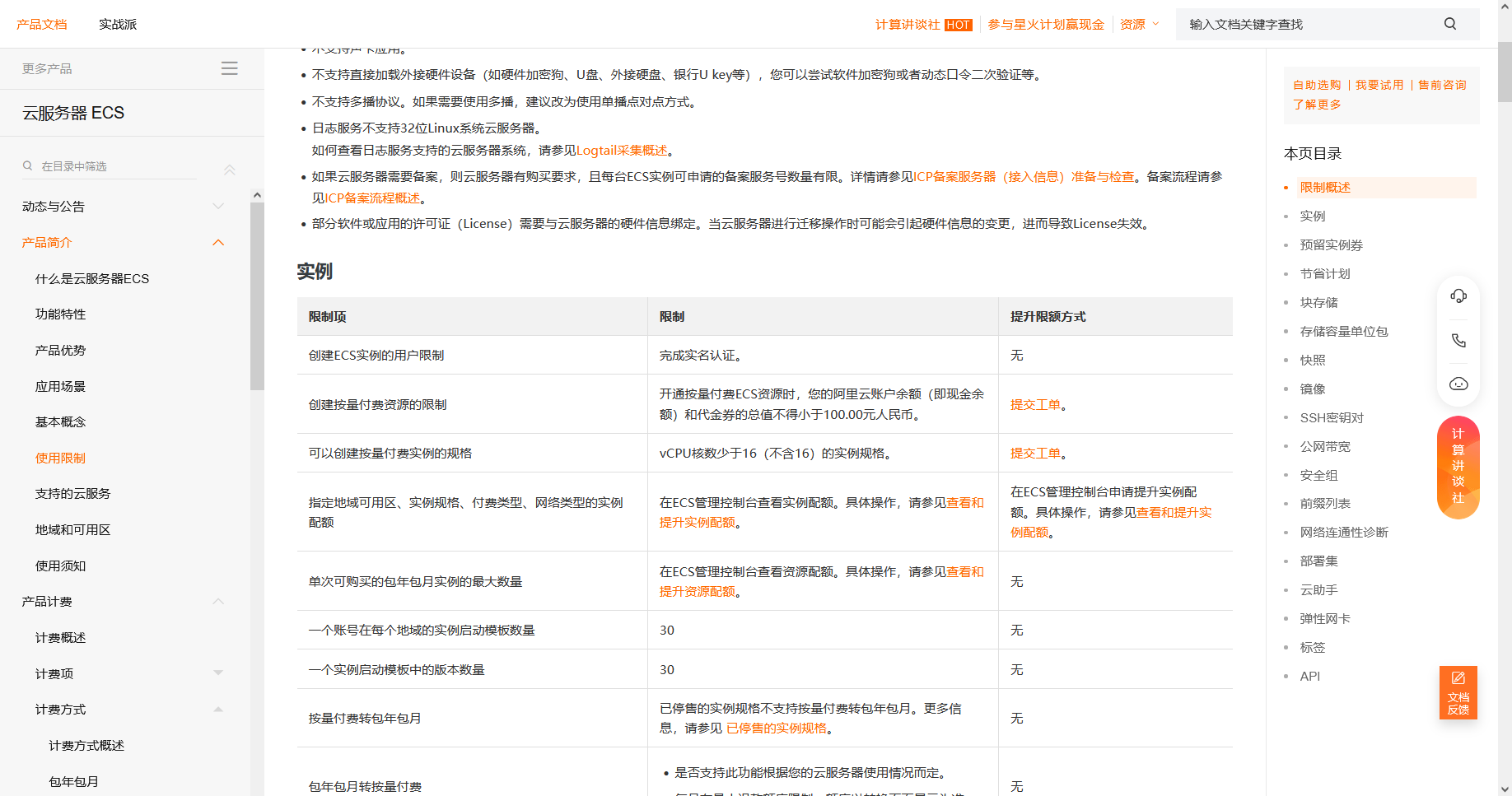Select 应用场景 in sidebar
The width and height of the screenshot is (1512, 796).
click(x=61, y=386)
